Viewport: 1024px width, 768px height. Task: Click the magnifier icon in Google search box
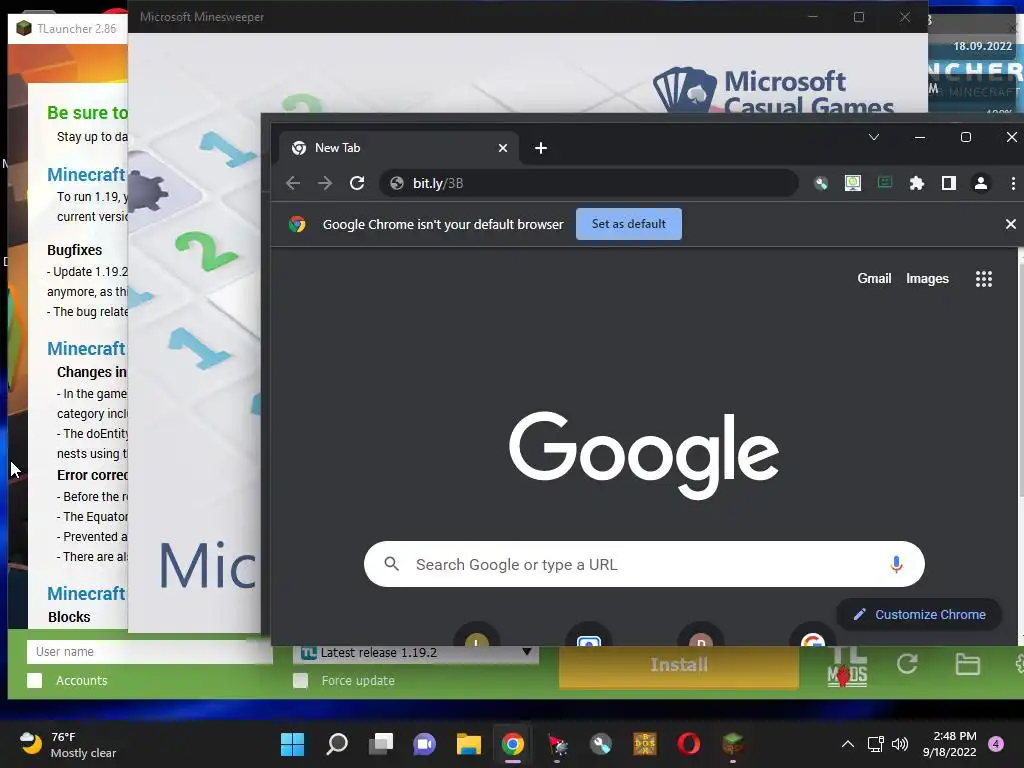391,564
